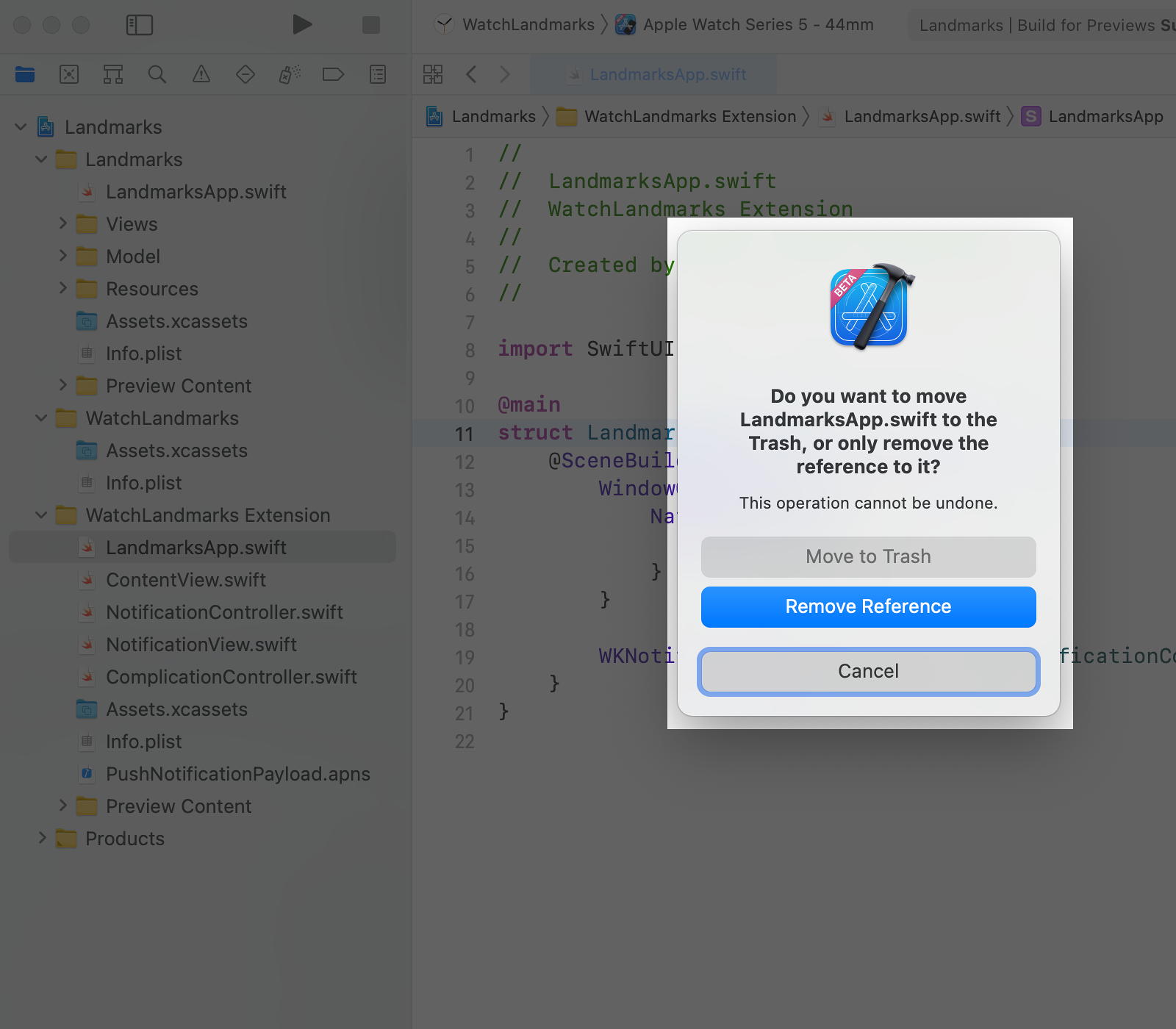Click the build status activity field
The image size is (1176, 1029).
1044,25
